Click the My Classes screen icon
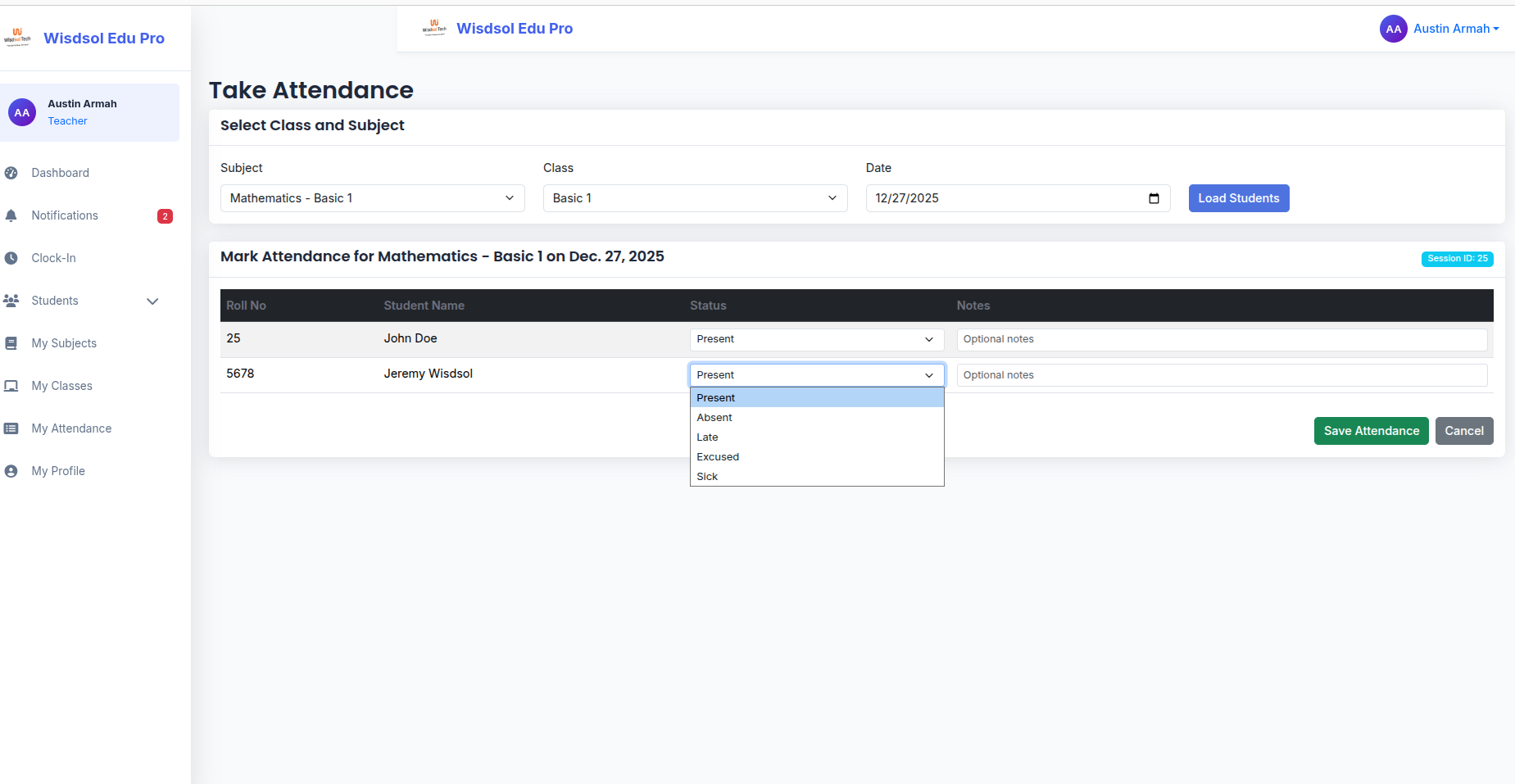1515x784 pixels. tap(11, 386)
